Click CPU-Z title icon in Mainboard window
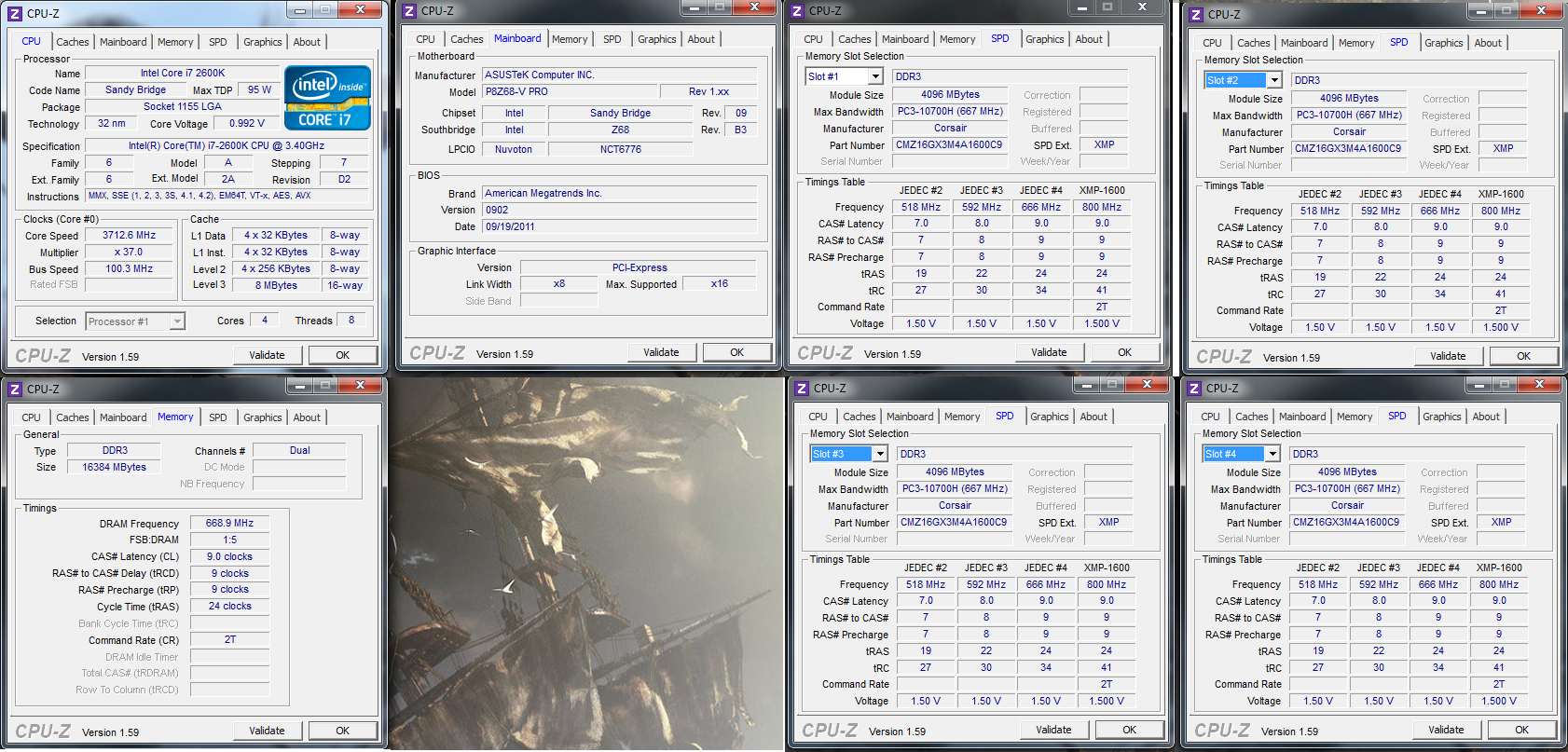Screen dimensions: 1568x752 [408, 11]
